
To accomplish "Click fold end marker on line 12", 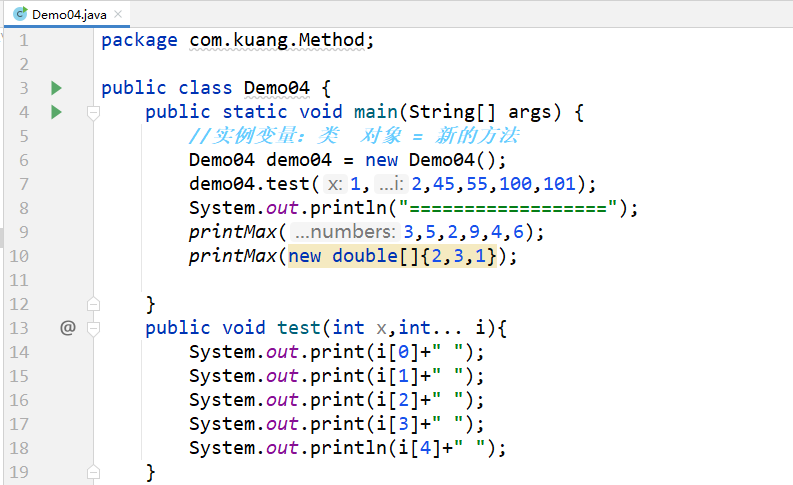I will (93, 303).
